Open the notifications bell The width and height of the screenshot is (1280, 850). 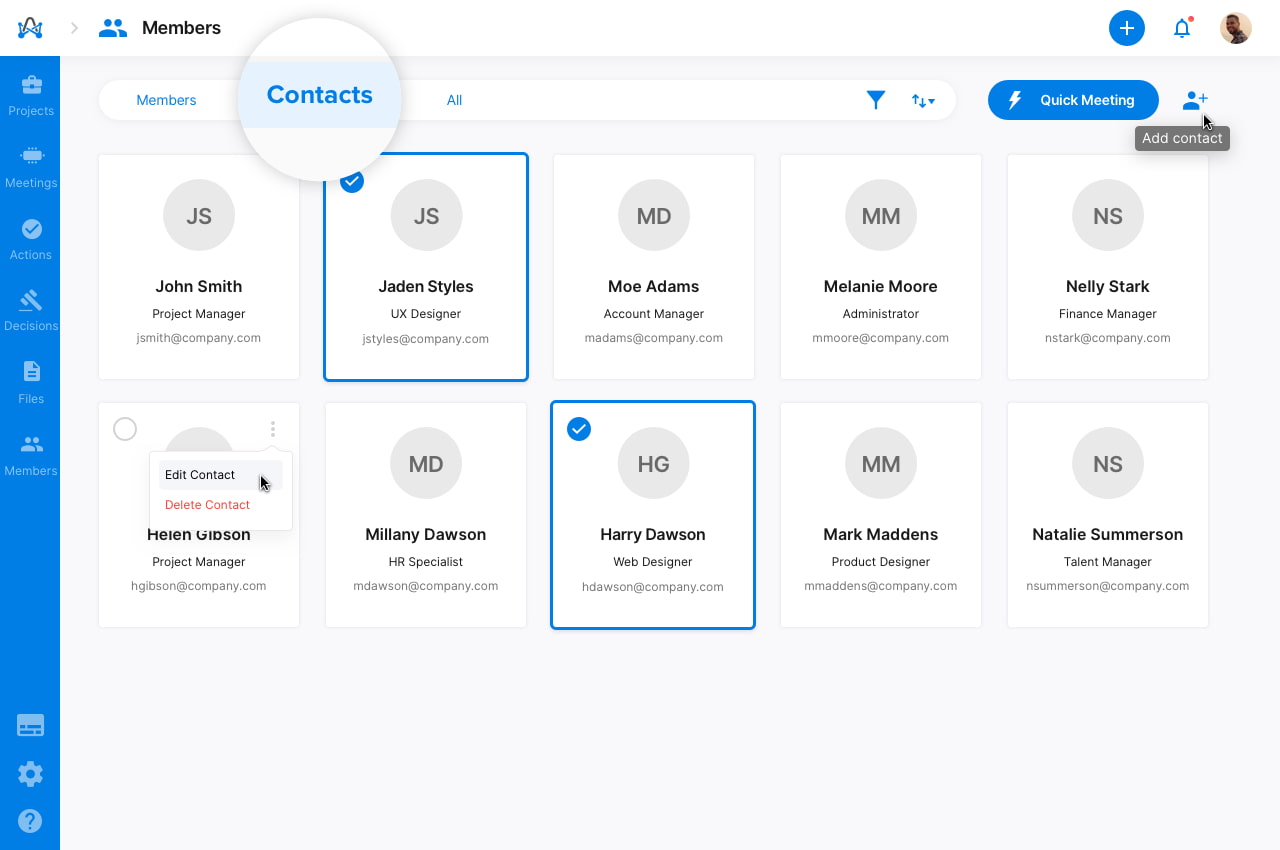pyautogui.click(x=1182, y=28)
